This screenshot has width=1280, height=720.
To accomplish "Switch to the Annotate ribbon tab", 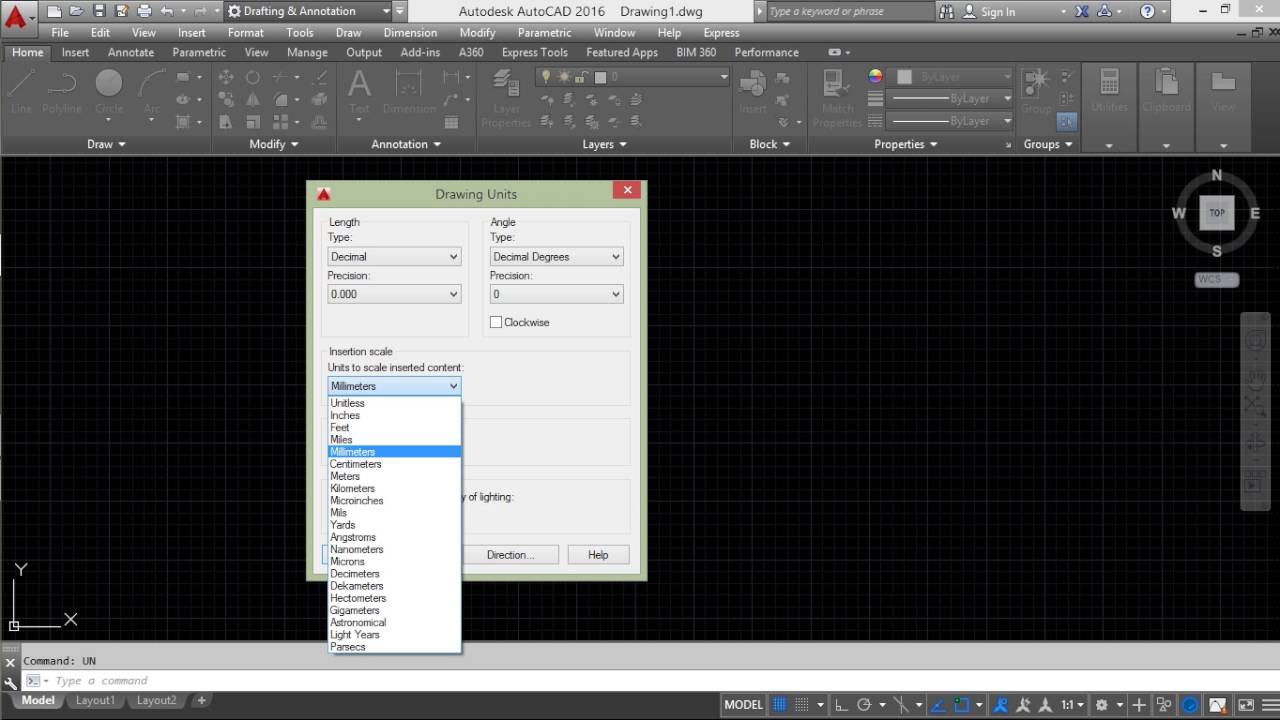I will [131, 52].
